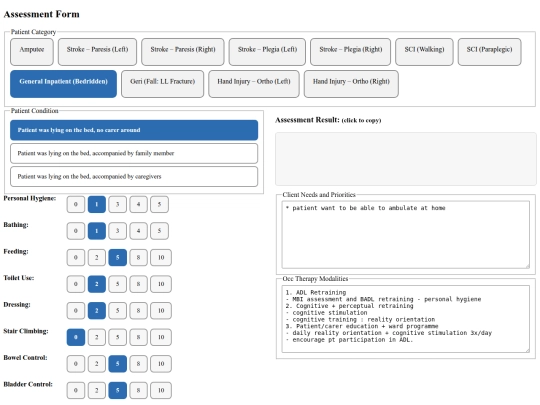Set Feeding score to 2
The height and width of the screenshot is (405, 540).
[x=97, y=258]
